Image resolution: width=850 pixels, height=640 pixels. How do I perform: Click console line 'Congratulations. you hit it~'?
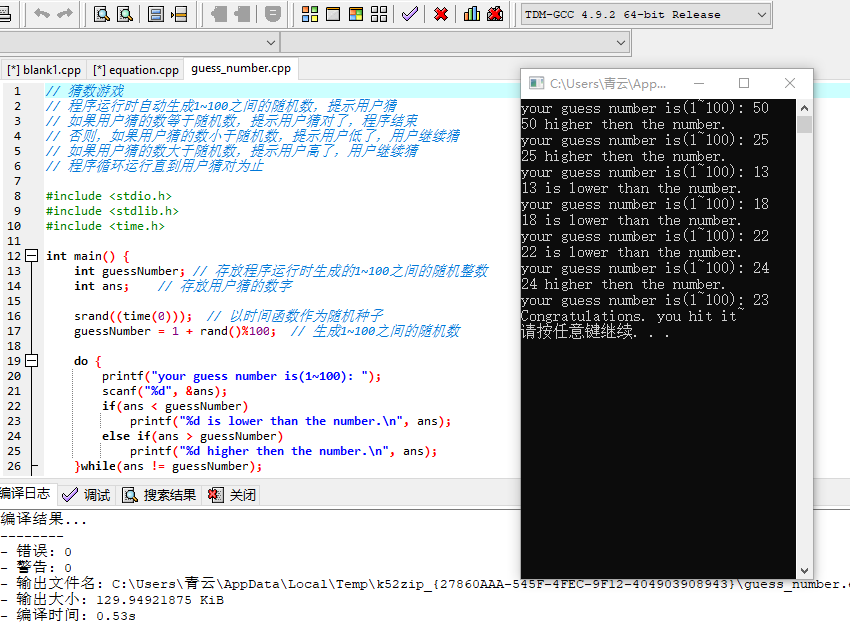[x=632, y=316]
